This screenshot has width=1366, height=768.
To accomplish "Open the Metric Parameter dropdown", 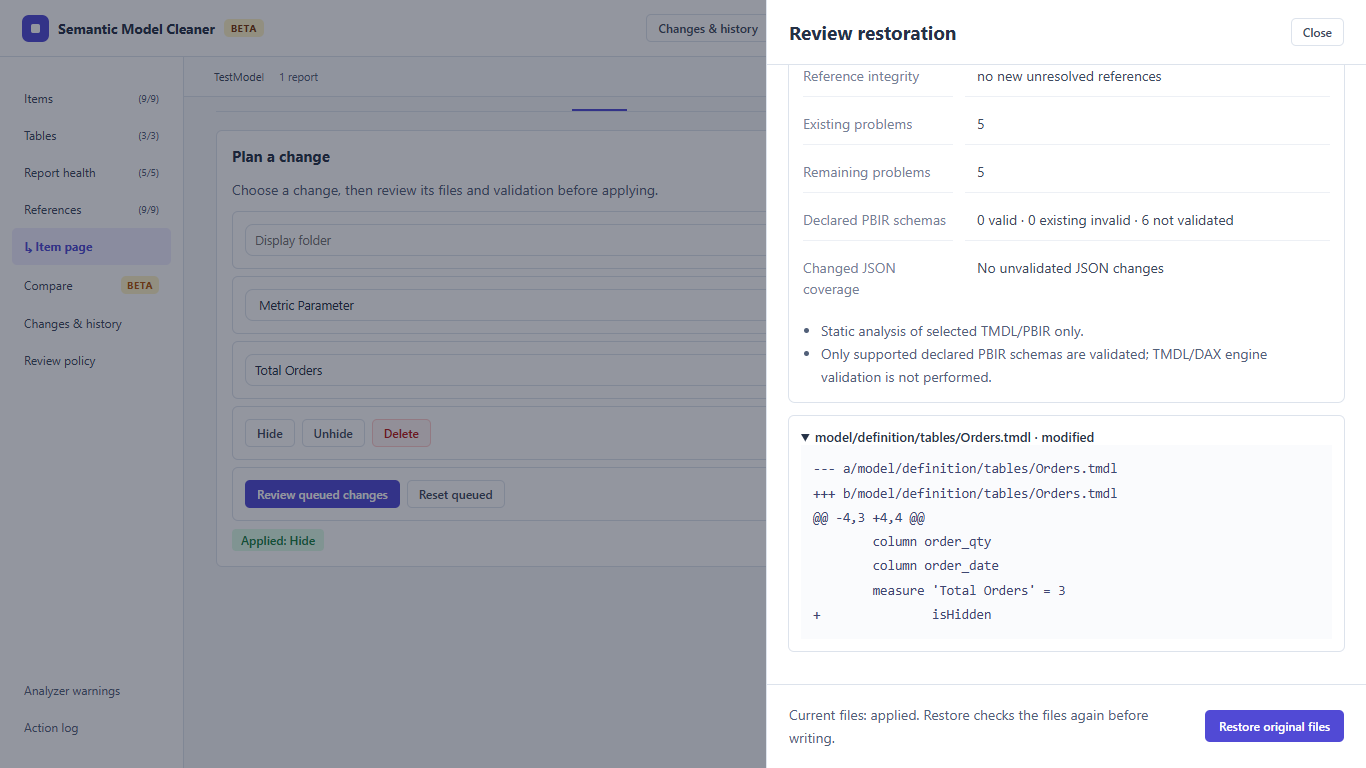I will click(x=505, y=306).
